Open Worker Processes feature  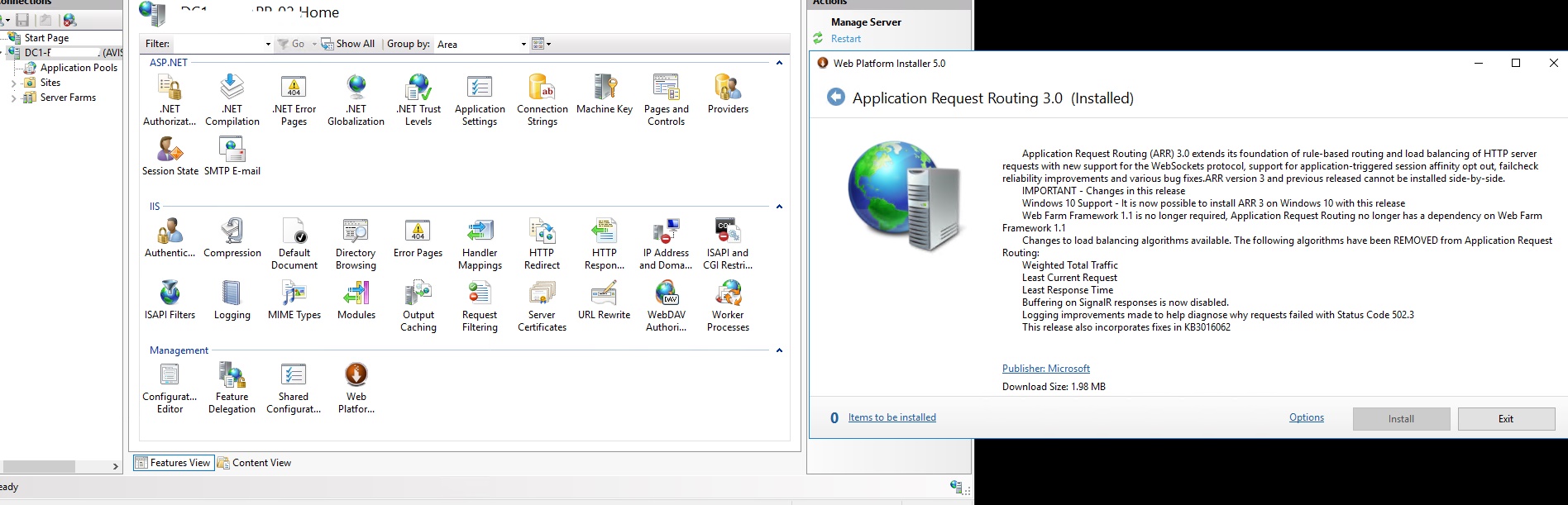[728, 306]
